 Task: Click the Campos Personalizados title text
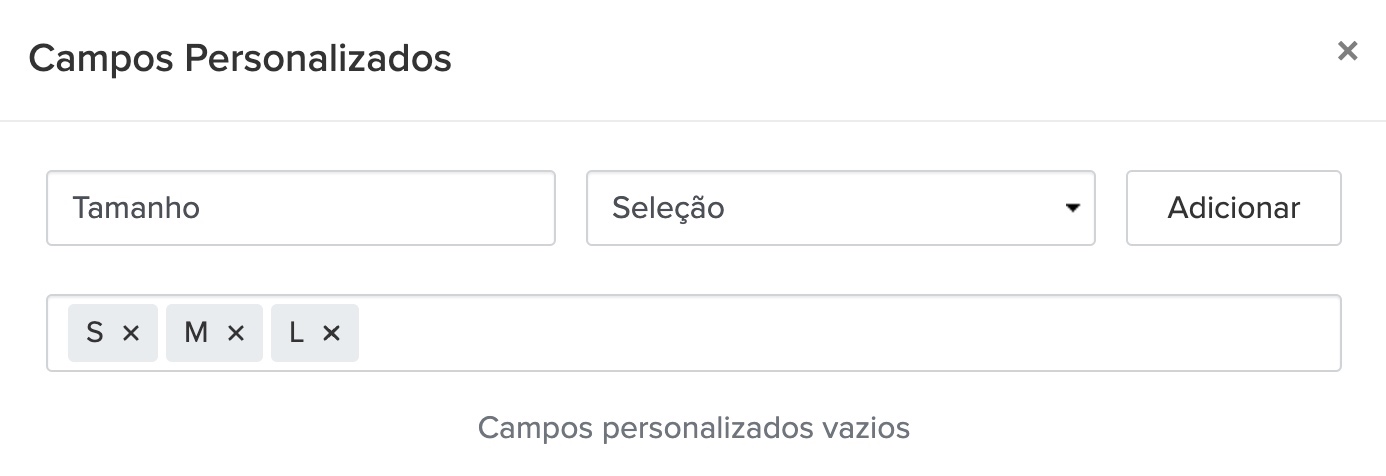pos(240,59)
